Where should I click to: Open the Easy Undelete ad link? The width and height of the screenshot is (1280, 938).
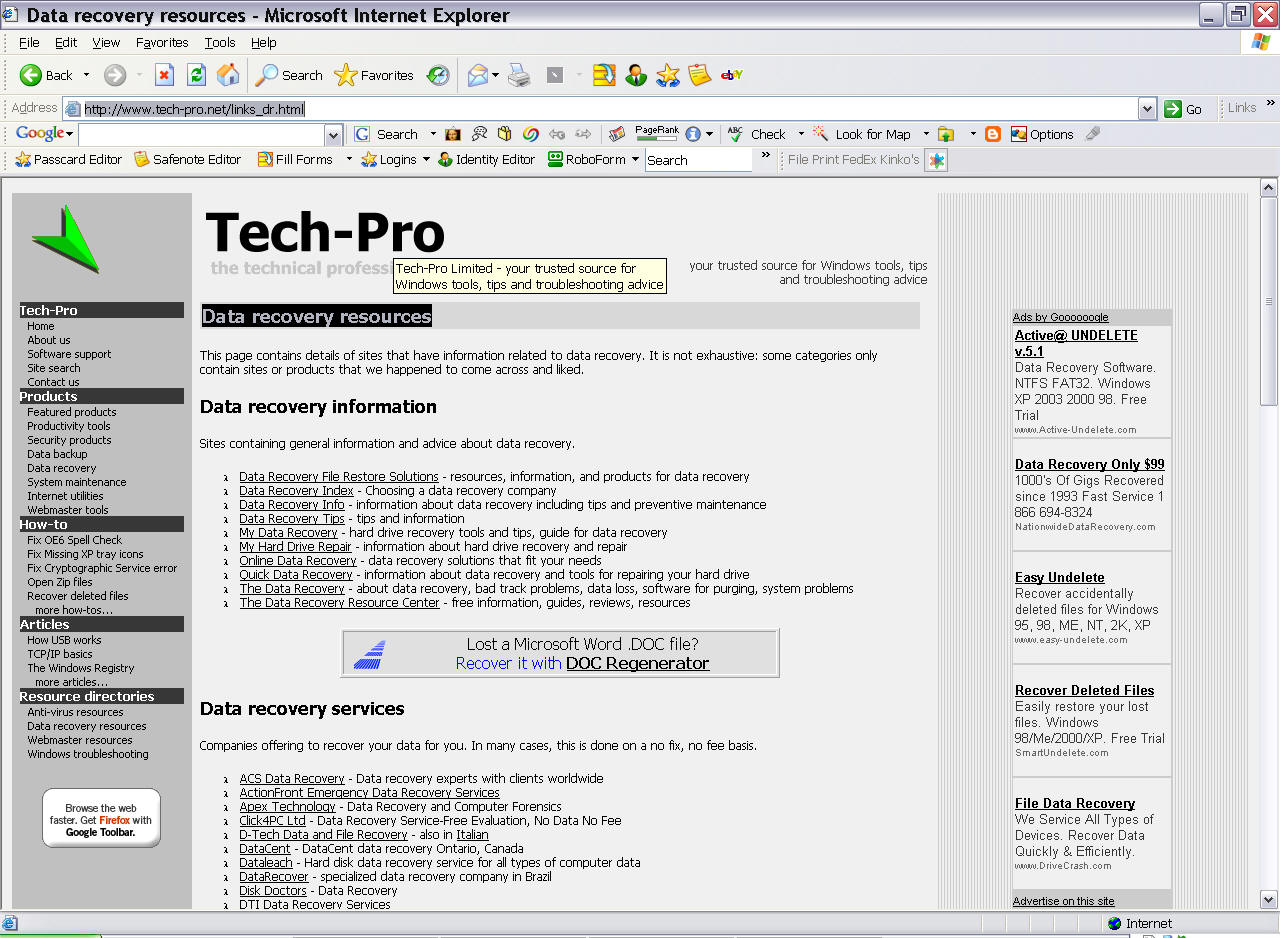click(x=1060, y=577)
